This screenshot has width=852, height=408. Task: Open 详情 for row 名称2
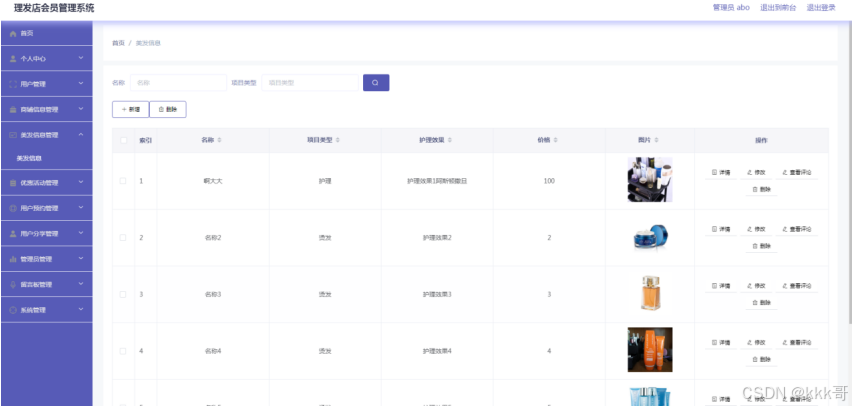pyautogui.click(x=721, y=229)
